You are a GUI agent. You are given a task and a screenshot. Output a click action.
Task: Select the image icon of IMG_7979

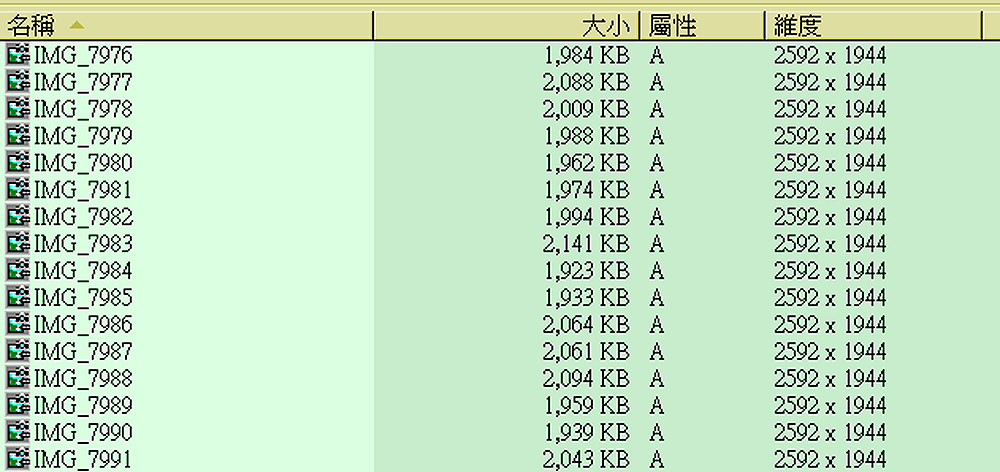pyautogui.click(x=18, y=136)
